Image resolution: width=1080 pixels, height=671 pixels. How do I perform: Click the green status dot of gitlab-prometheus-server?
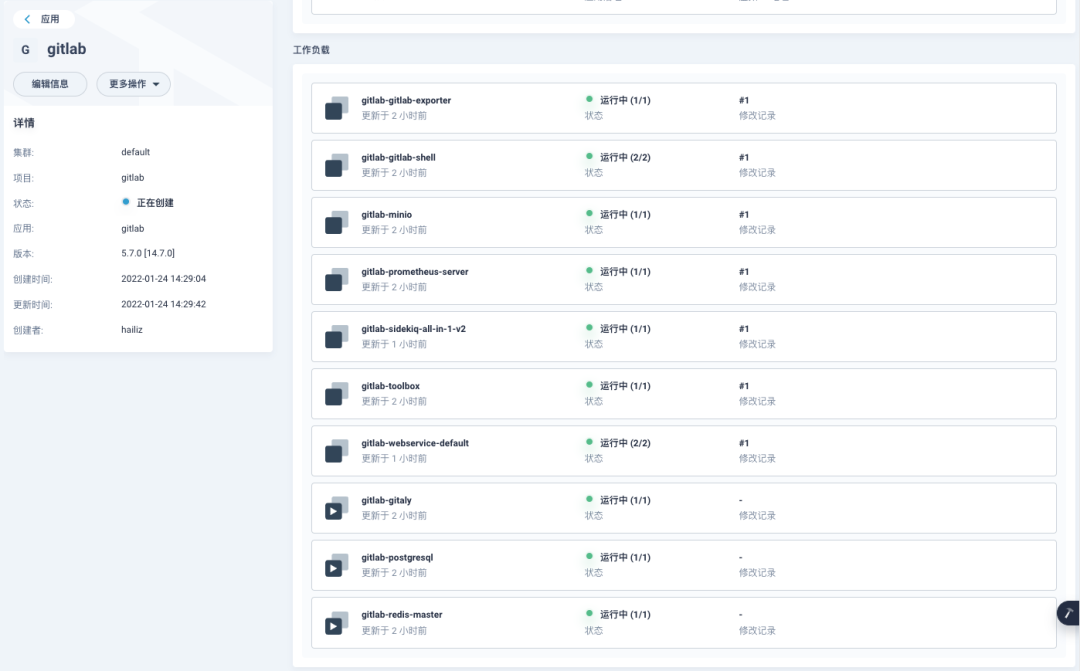(589, 271)
